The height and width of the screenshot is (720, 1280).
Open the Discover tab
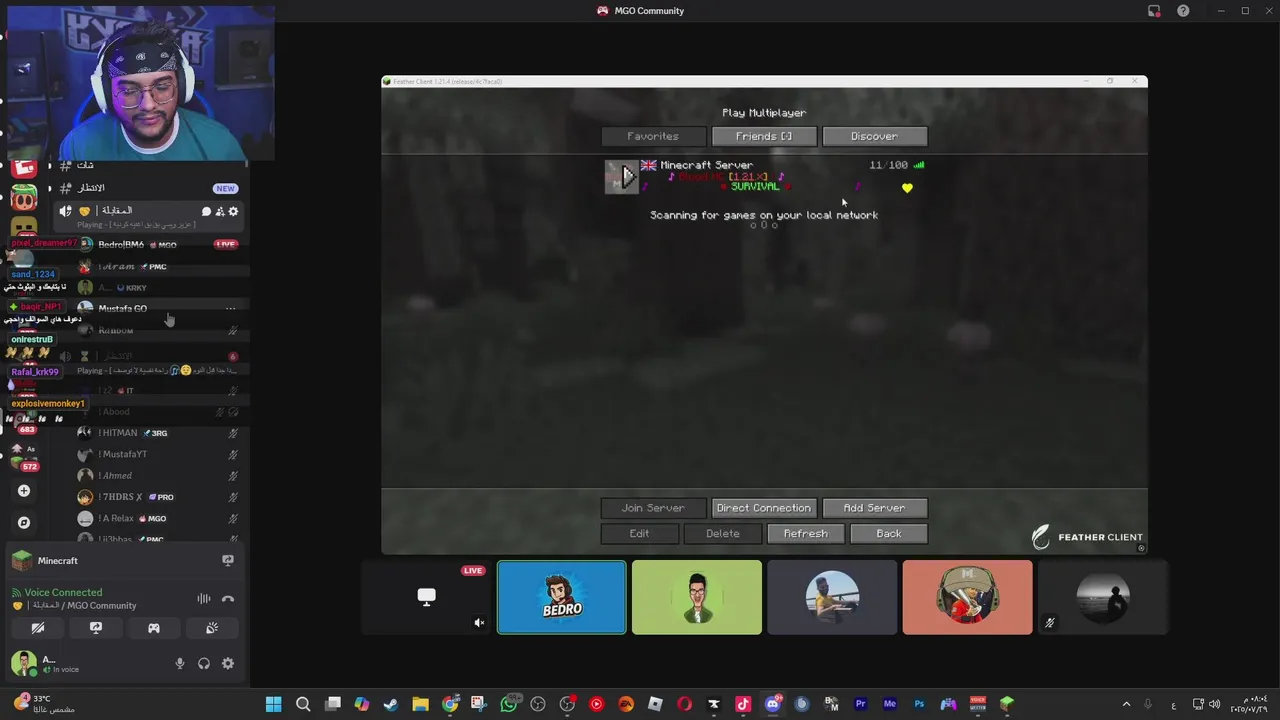coord(874,136)
